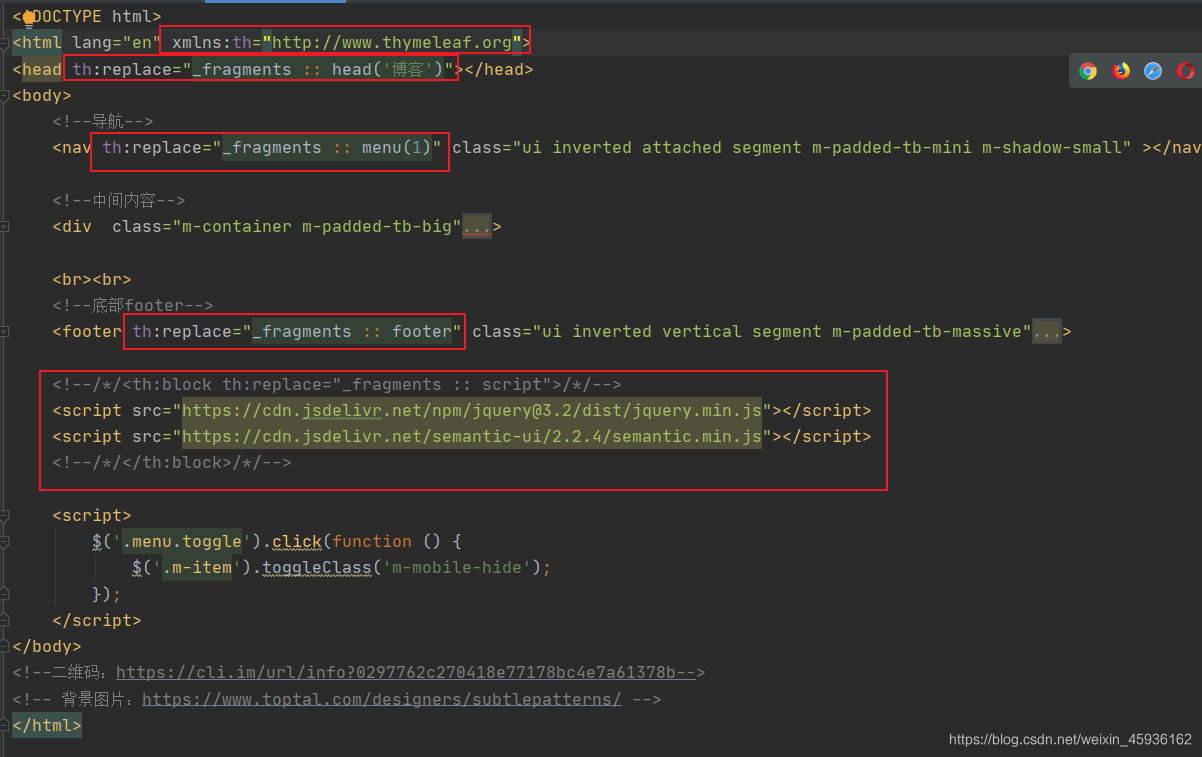This screenshot has width=1202, height=757.
Task: Click the lang="en" attribute
Action: click(117, 43)
